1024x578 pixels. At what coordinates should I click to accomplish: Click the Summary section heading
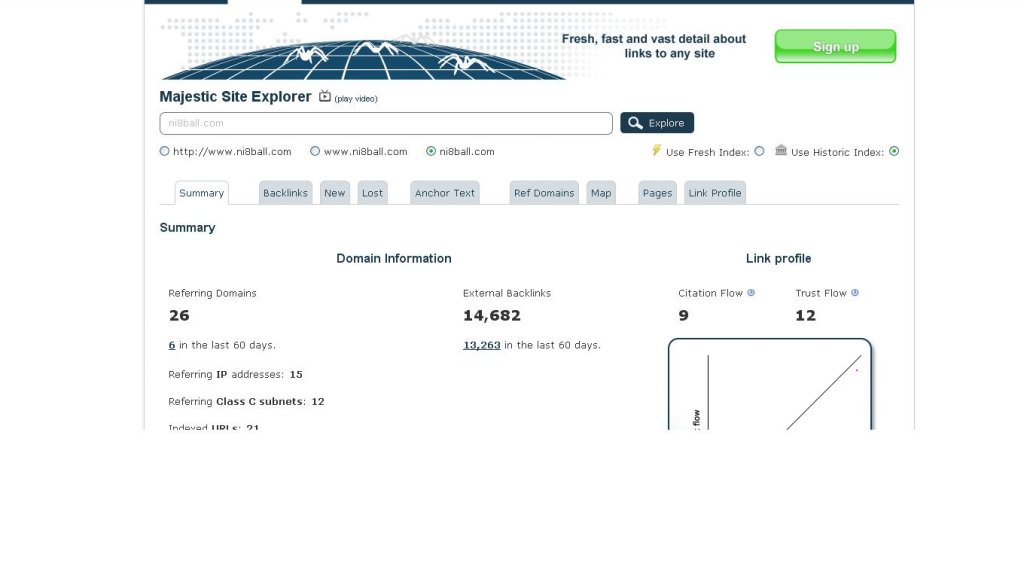tap(187, 227)
